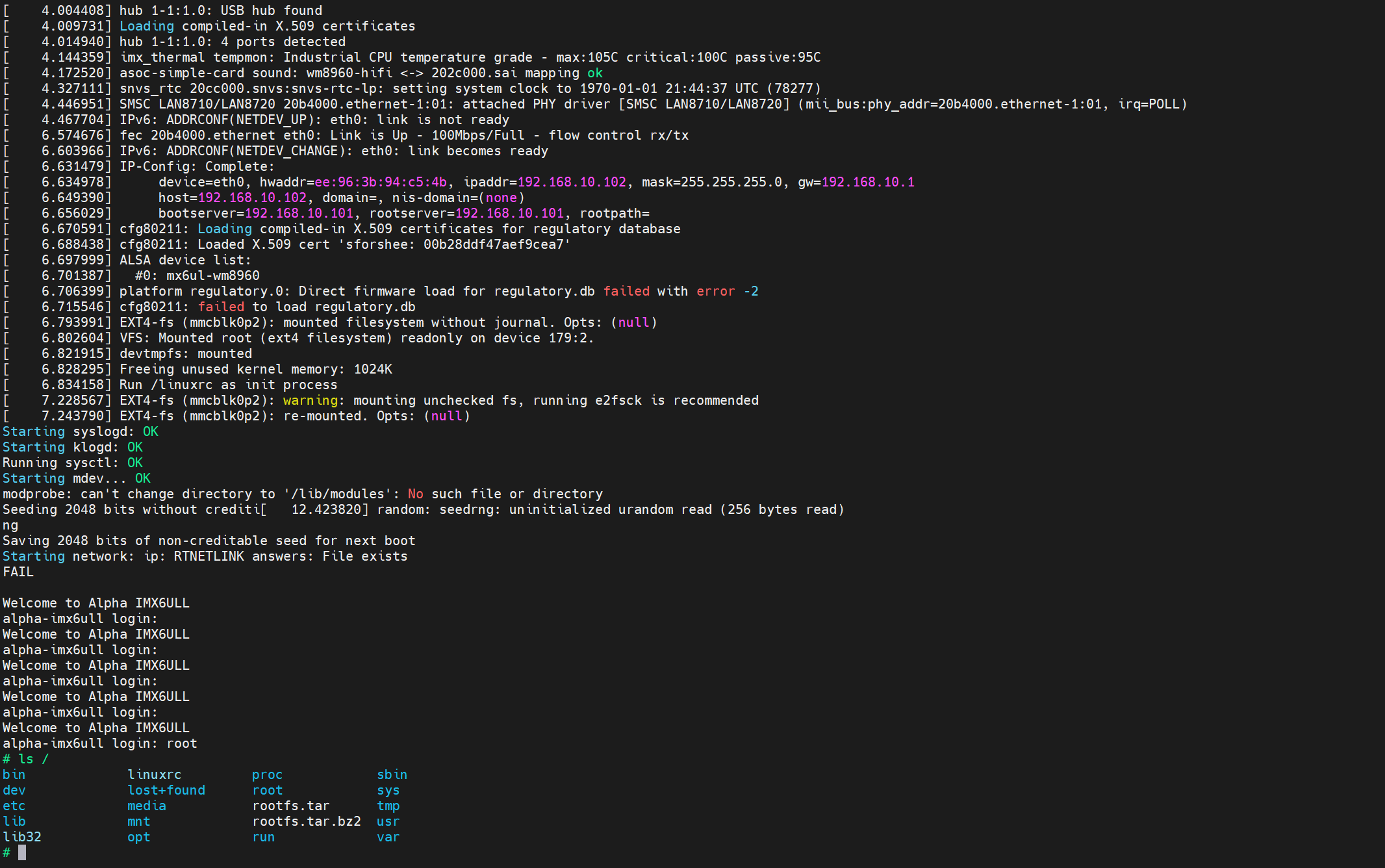Click the 'error' word in regulatory.db line
Viewport: 1385px width, 868px height.
click(x=715, y=291)
